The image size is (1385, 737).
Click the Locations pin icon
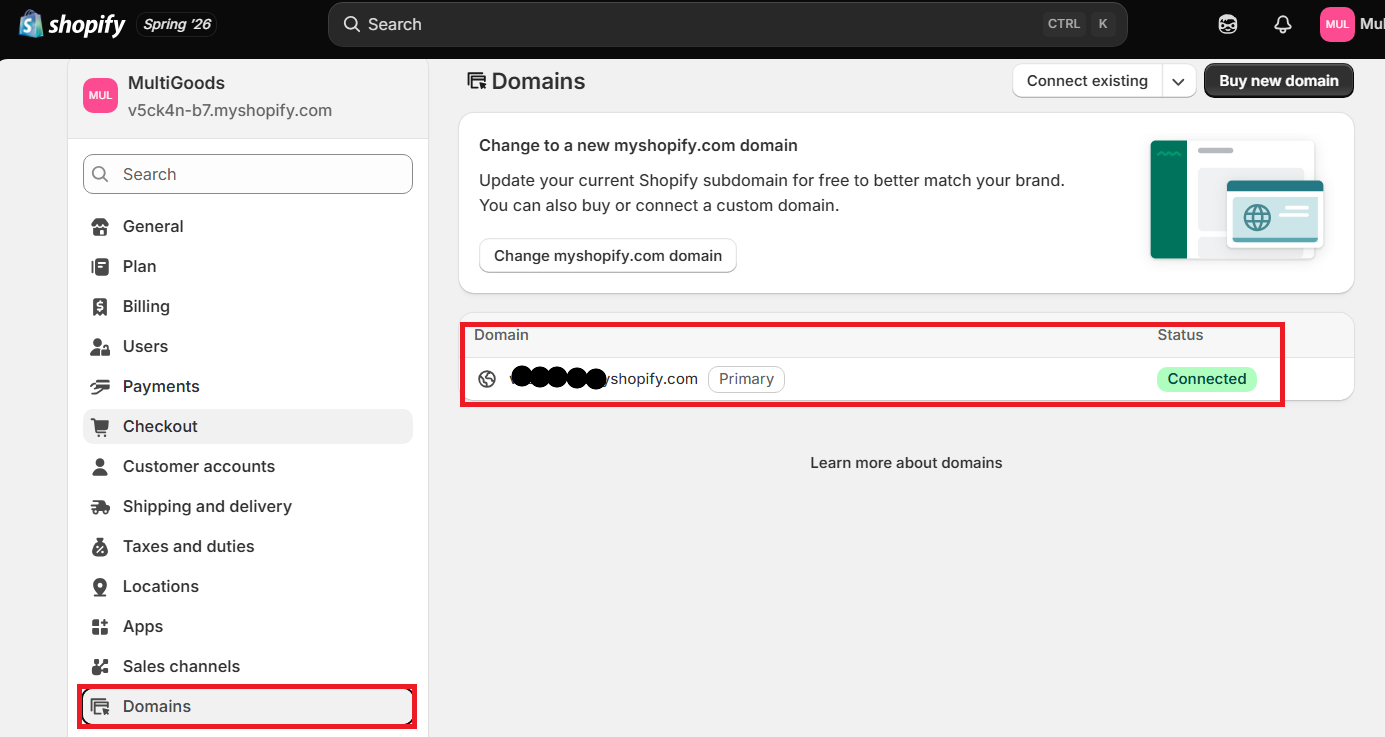(x=100, y=587)
